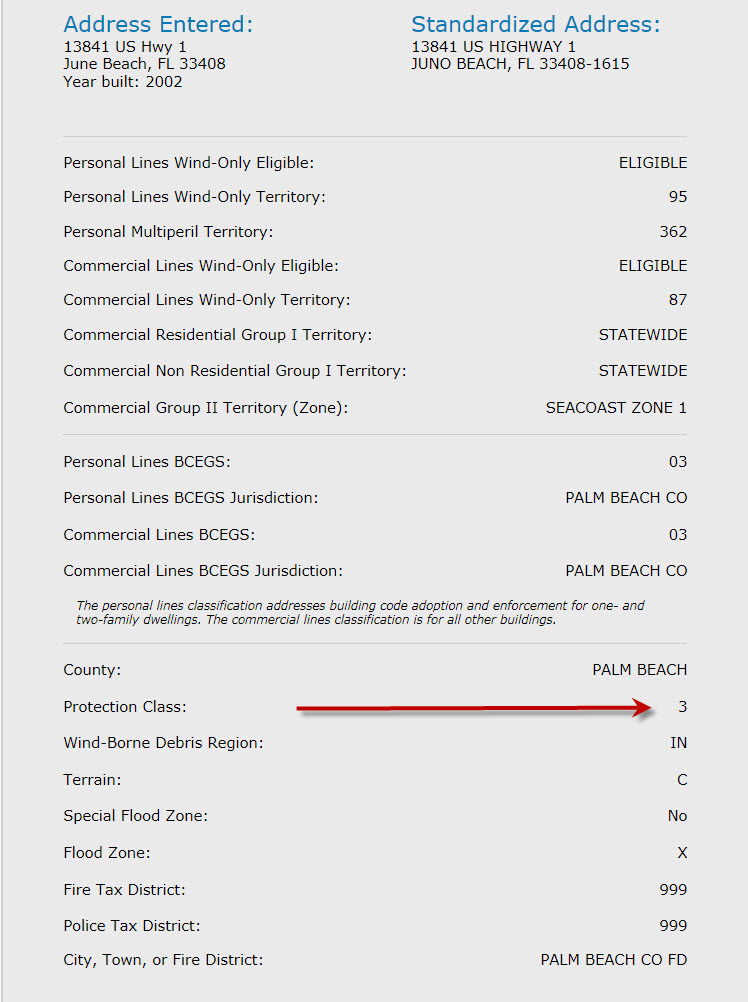Click the Standardized Address heading
This screenshot has width=748, height=1002.
click(x=536, y=24)
